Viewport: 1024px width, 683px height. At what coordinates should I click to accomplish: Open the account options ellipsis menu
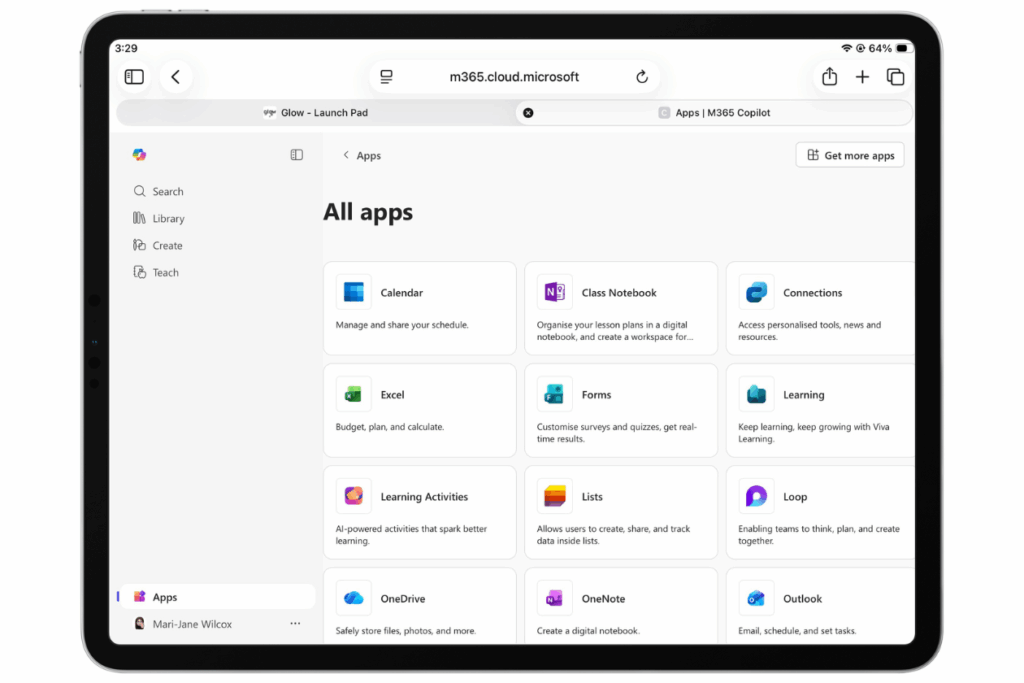[x=295, y=624]
